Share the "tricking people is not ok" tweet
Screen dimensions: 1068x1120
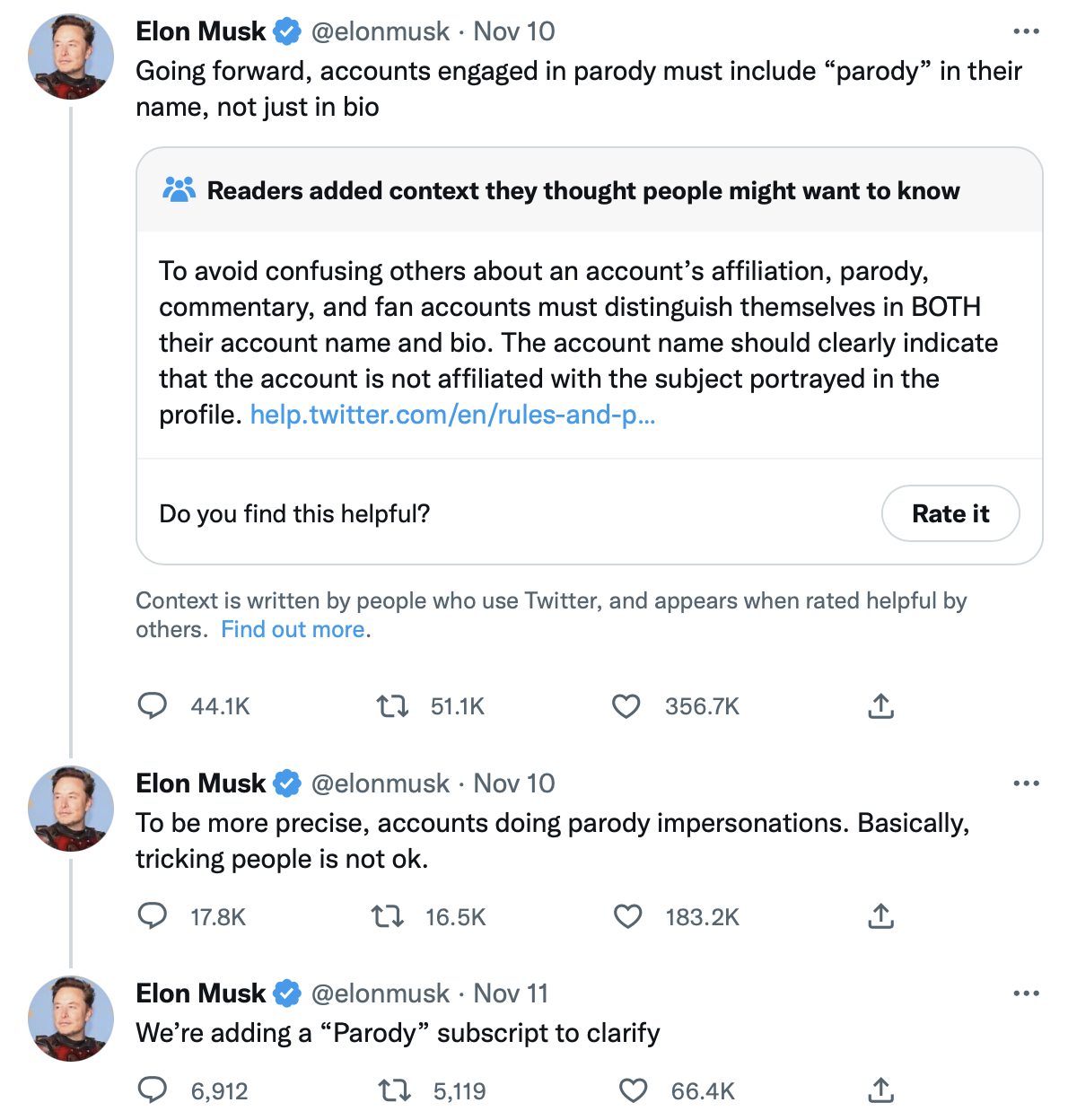(x=881, y=916)
